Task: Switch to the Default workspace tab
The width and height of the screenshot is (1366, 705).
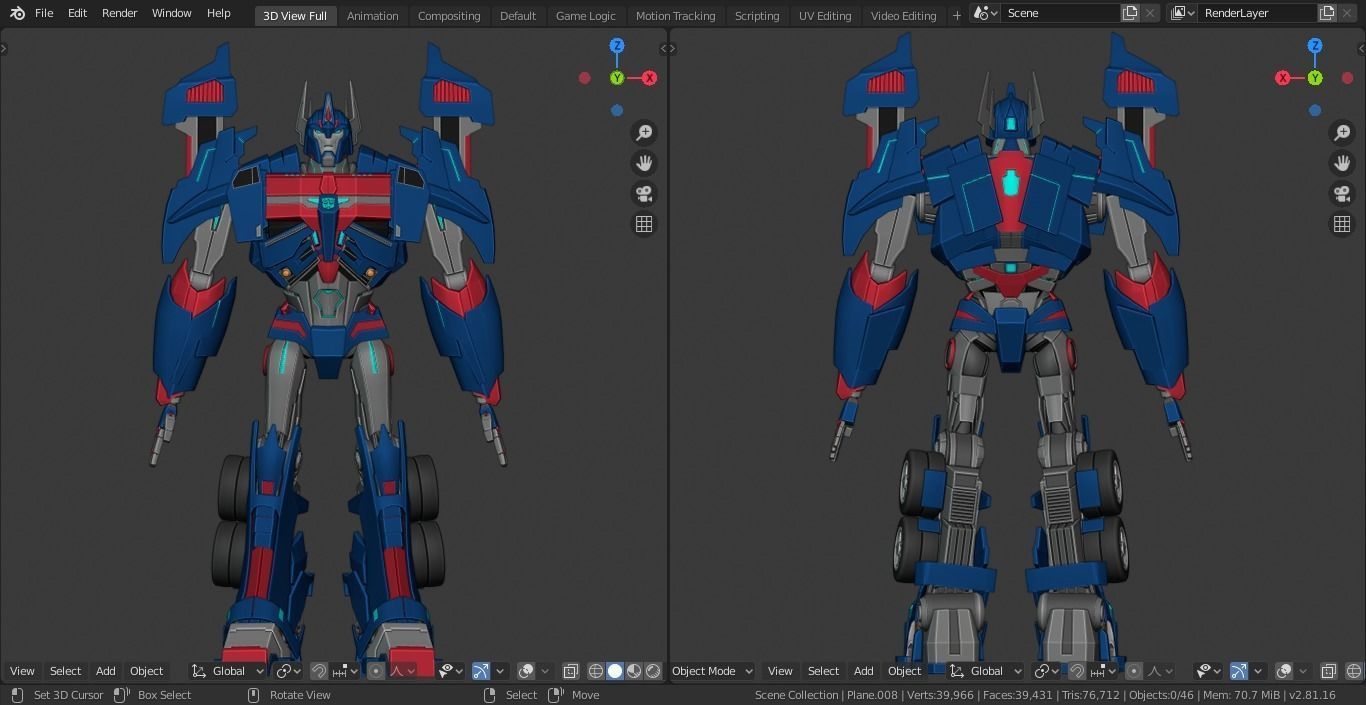Action: point(518,15)
